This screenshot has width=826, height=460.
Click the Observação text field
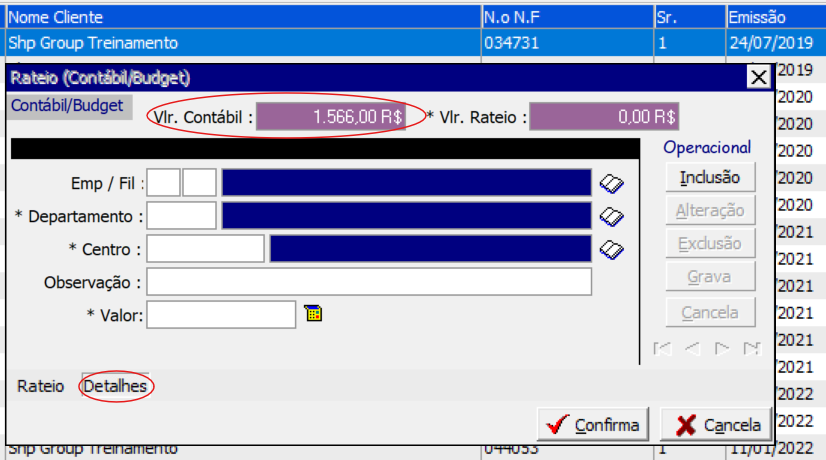coord(369,282)
